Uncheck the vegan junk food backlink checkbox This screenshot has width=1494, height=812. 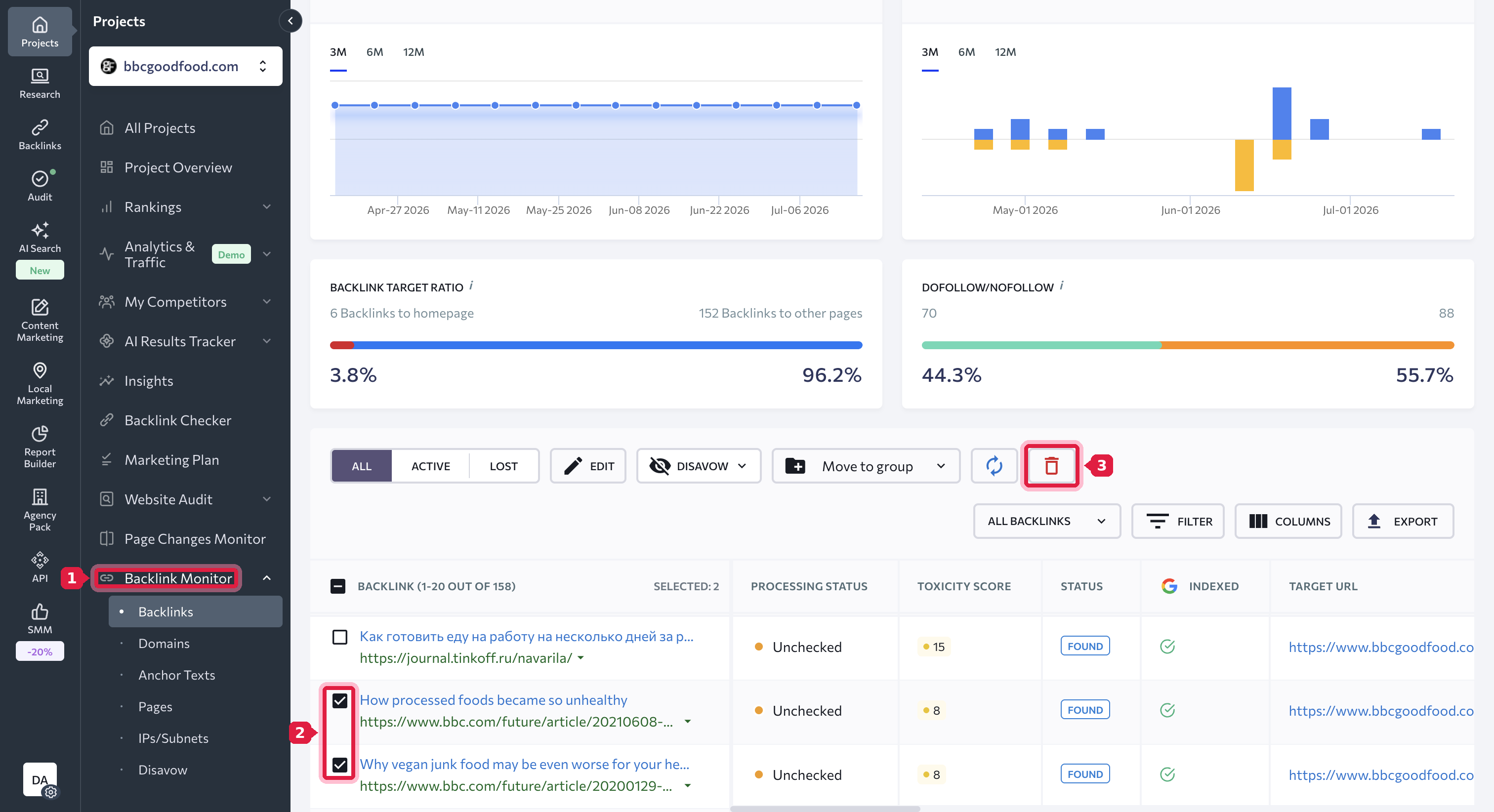point(340,765)
